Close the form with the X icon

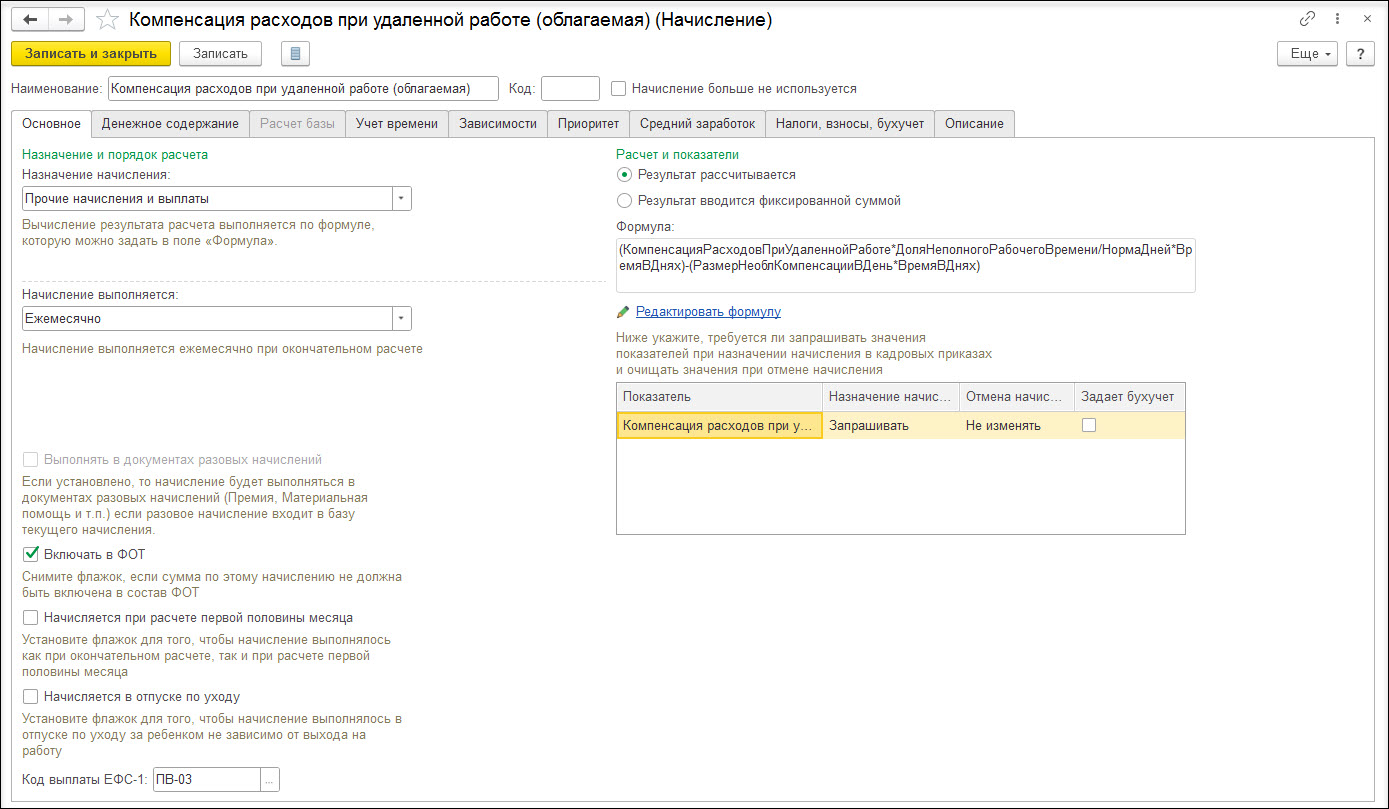pos(1366,19)
